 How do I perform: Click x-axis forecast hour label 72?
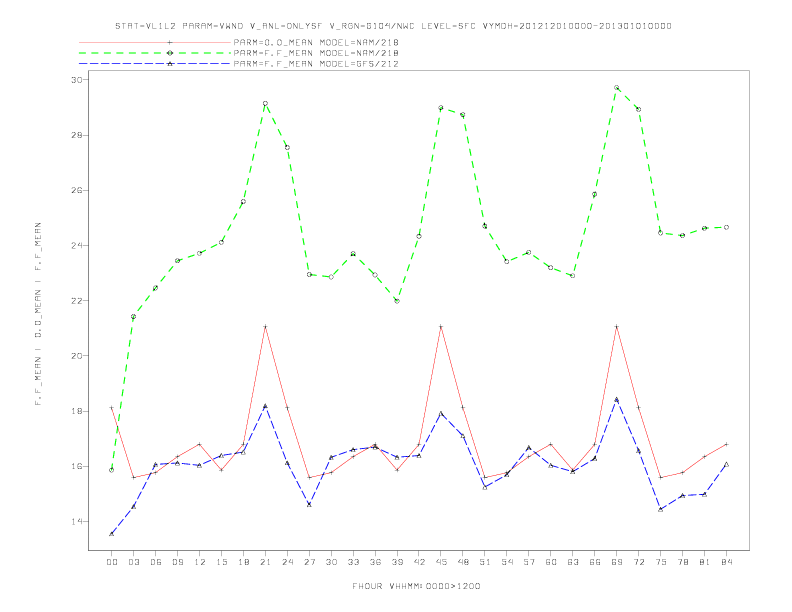[638, 562]
